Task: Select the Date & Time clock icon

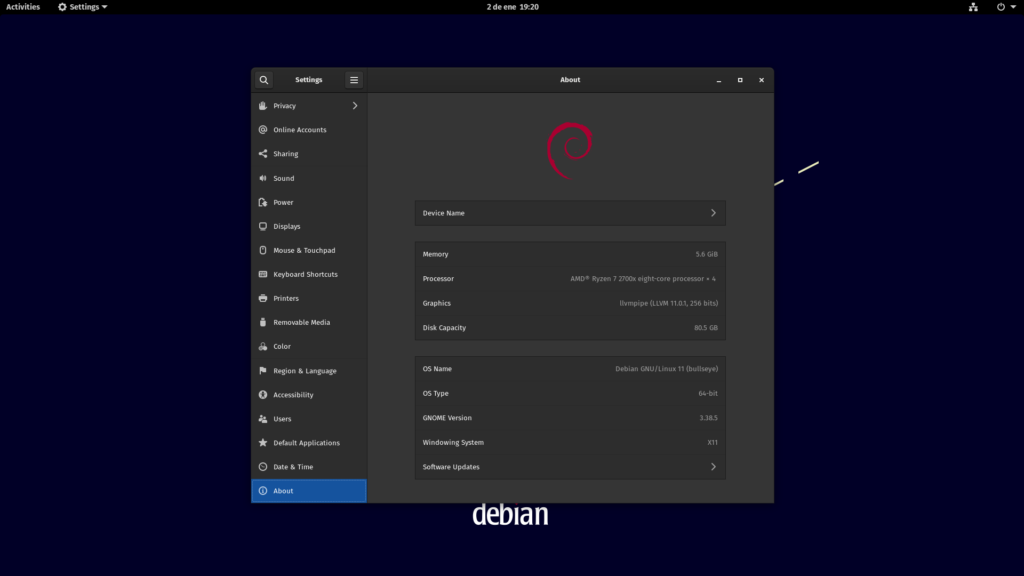Action: tap(263, 467)
